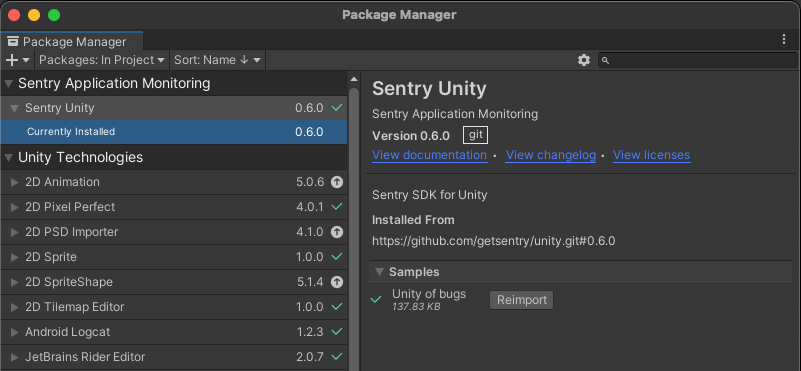Click the Sentry SDK for Unity description
801x371 pixels.
(x=430, y=195)
